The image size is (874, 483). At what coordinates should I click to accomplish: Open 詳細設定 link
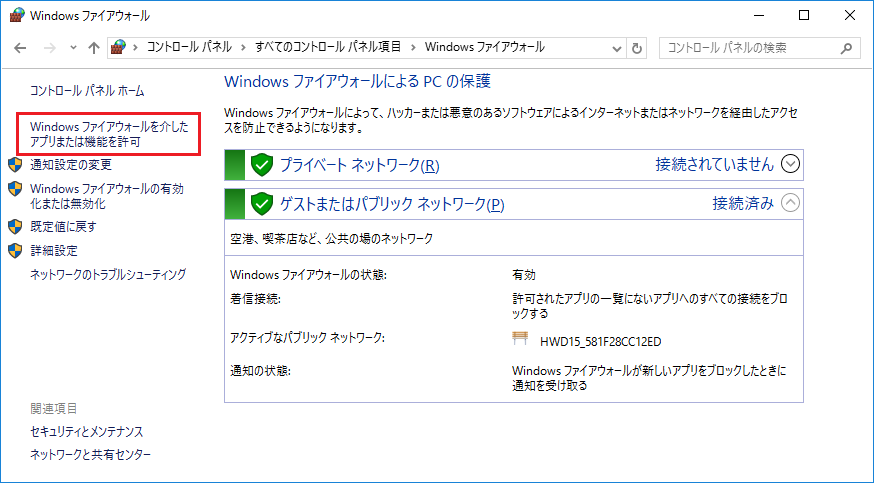pyautogui.click(x=54, y=251)
